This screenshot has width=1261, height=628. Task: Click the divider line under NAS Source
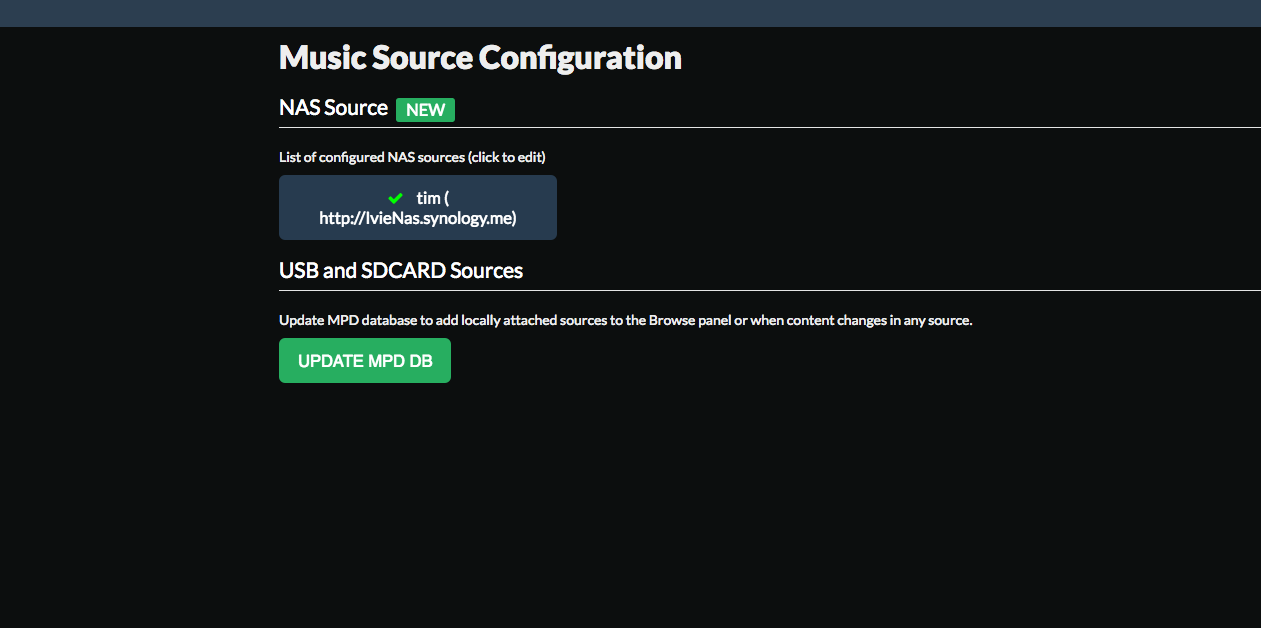770,127
